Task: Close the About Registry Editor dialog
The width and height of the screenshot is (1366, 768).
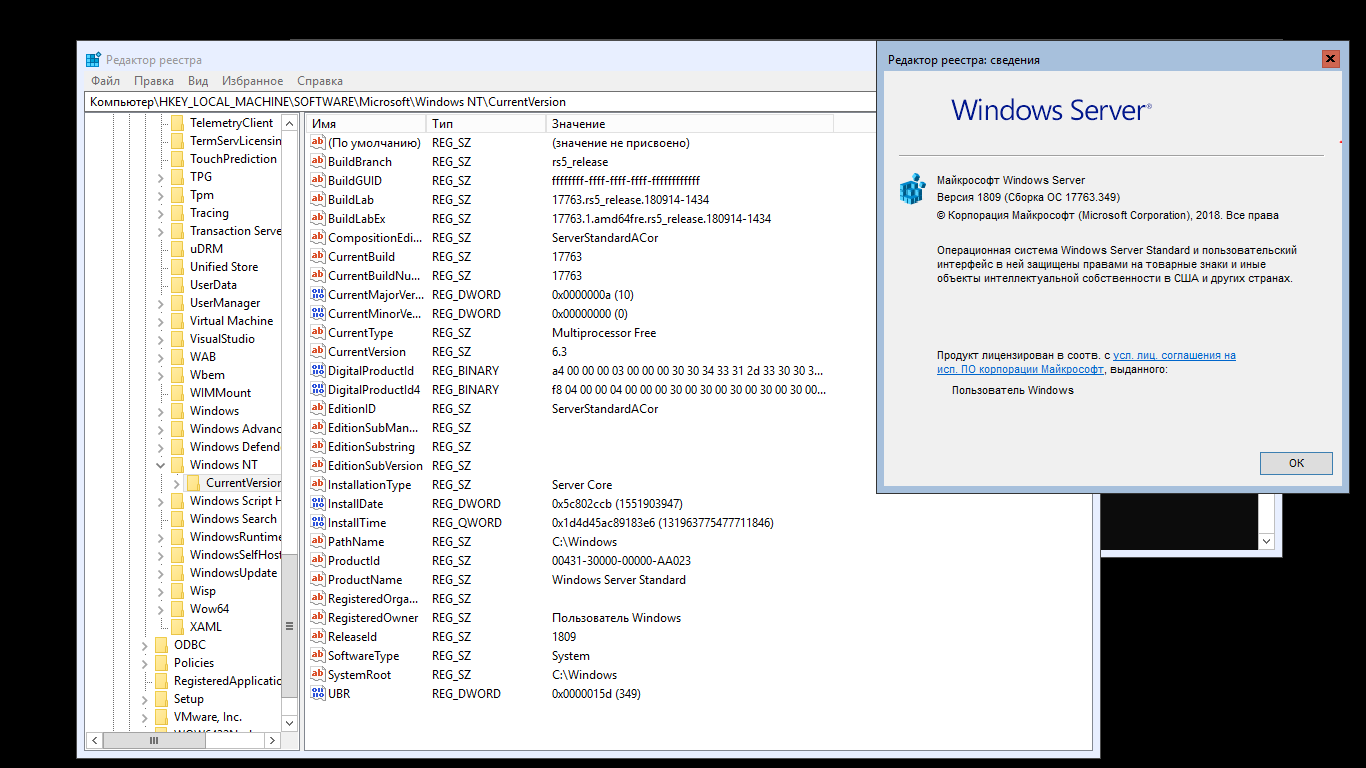Action: [x=1330, y=59]
